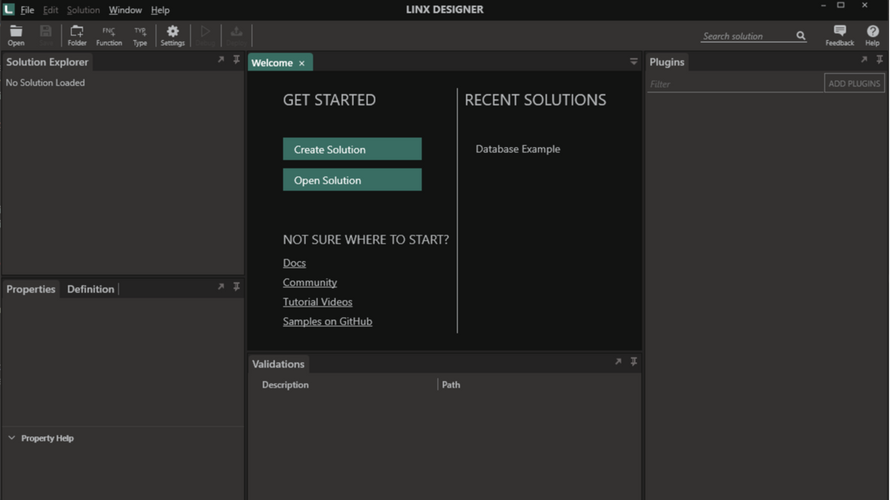The image size is (890, 500).
Task: Click the No Solution Loaded text
Action: pos(45,83)
